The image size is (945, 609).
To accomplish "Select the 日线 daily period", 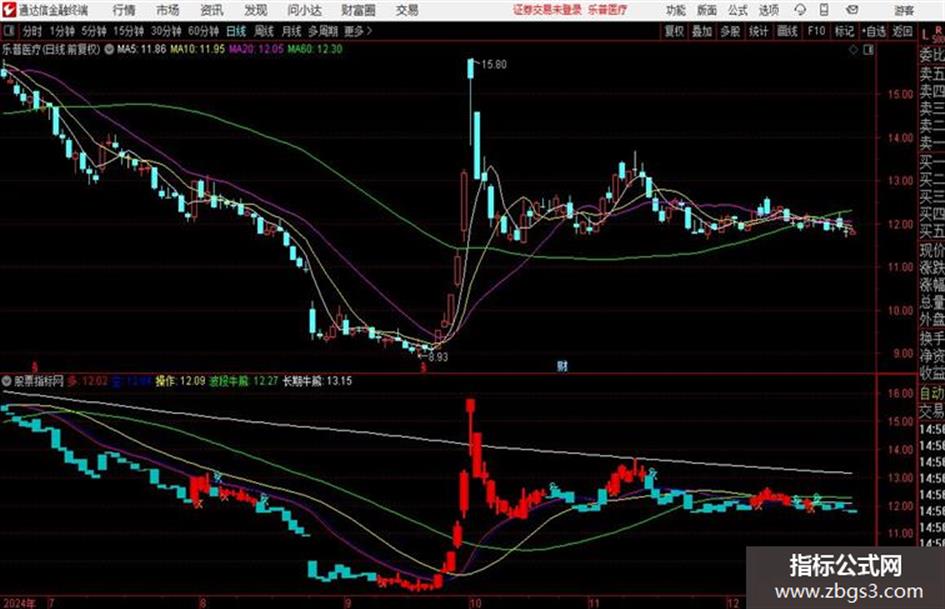I will (236, 31).
